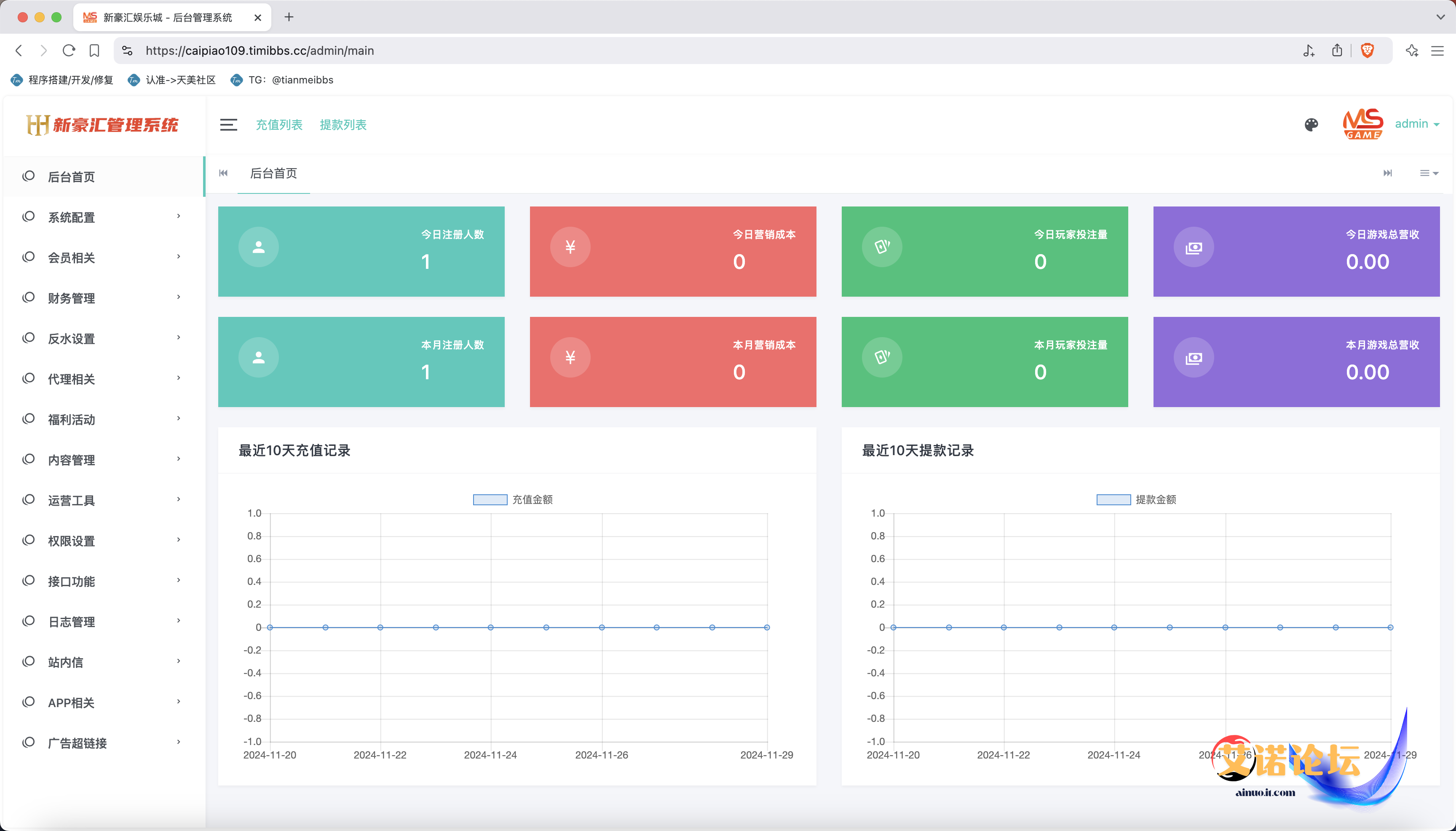
Task: Click data point at 2024-11-29 on recharge chart
Action: 767,627
